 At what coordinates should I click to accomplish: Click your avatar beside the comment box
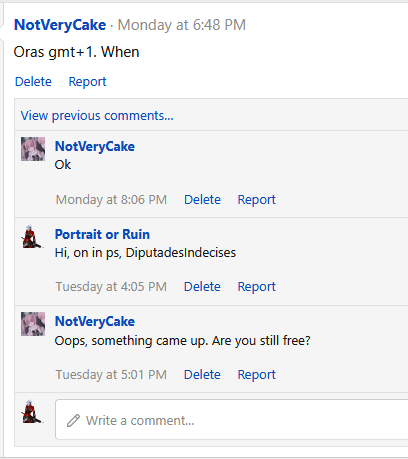pyautogui.click(x=32, y=411)
